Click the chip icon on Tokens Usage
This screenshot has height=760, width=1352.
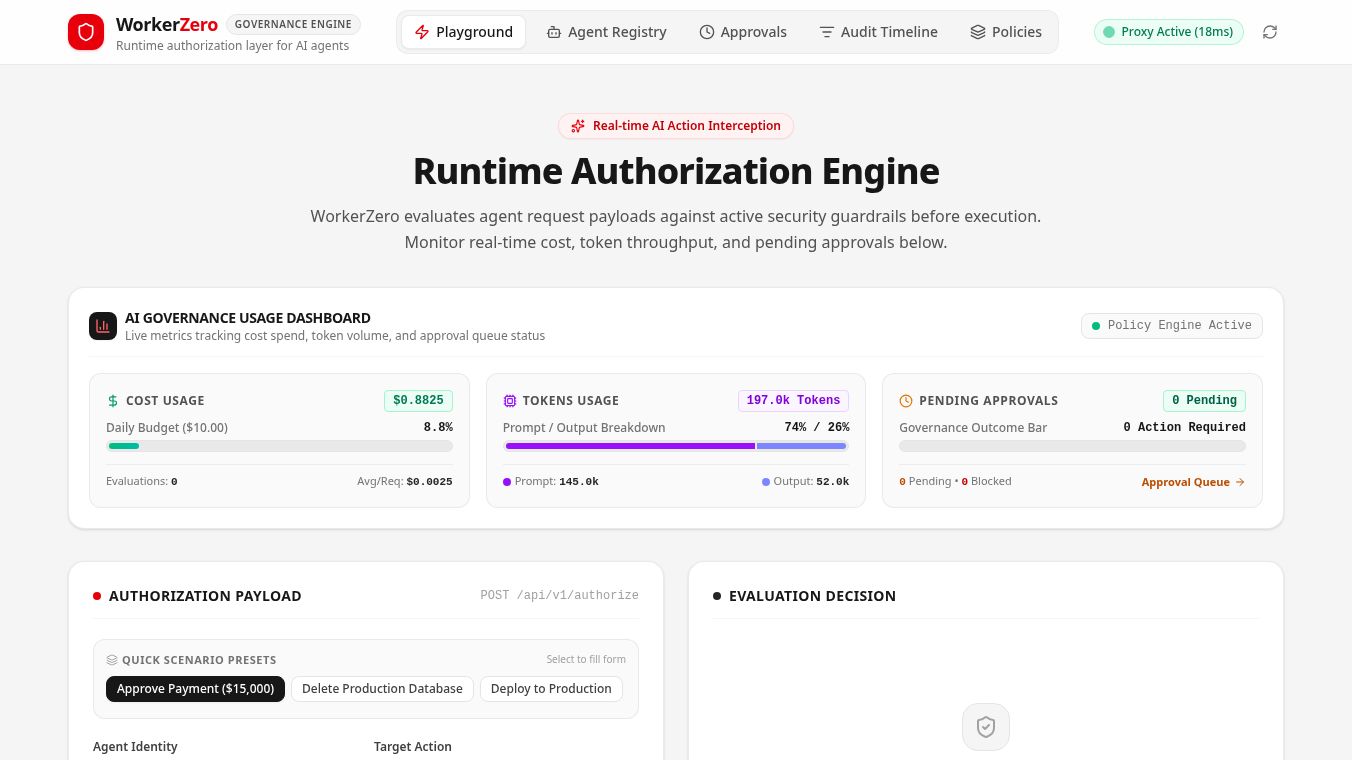tap(510, 401)
